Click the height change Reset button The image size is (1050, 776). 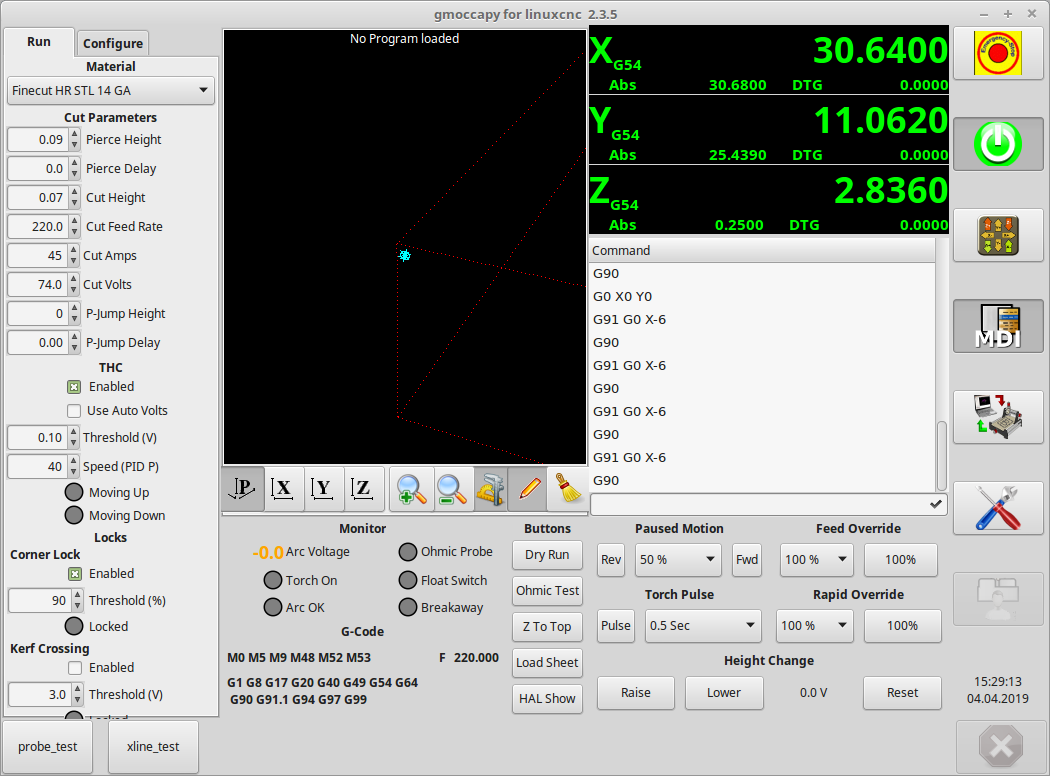(x=903, y=693)
